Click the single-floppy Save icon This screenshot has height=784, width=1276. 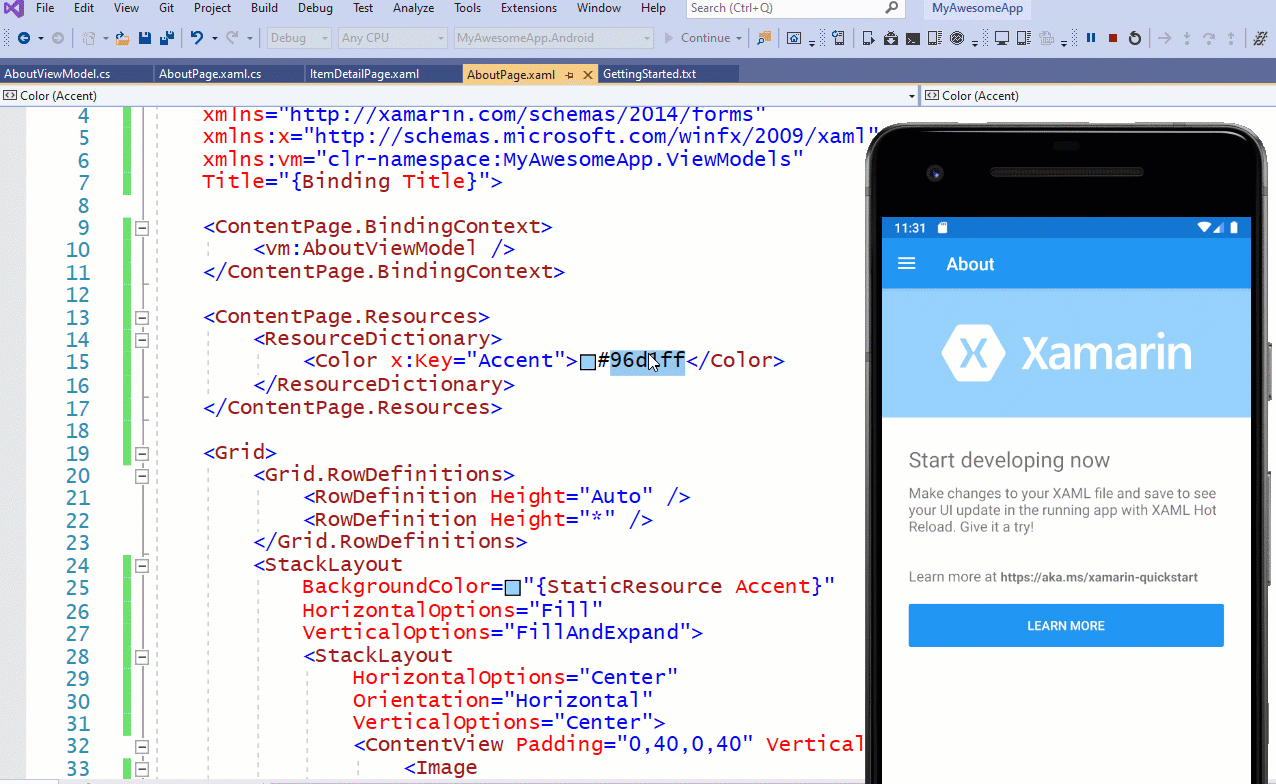pyautogui.click(x=145, y=38)
